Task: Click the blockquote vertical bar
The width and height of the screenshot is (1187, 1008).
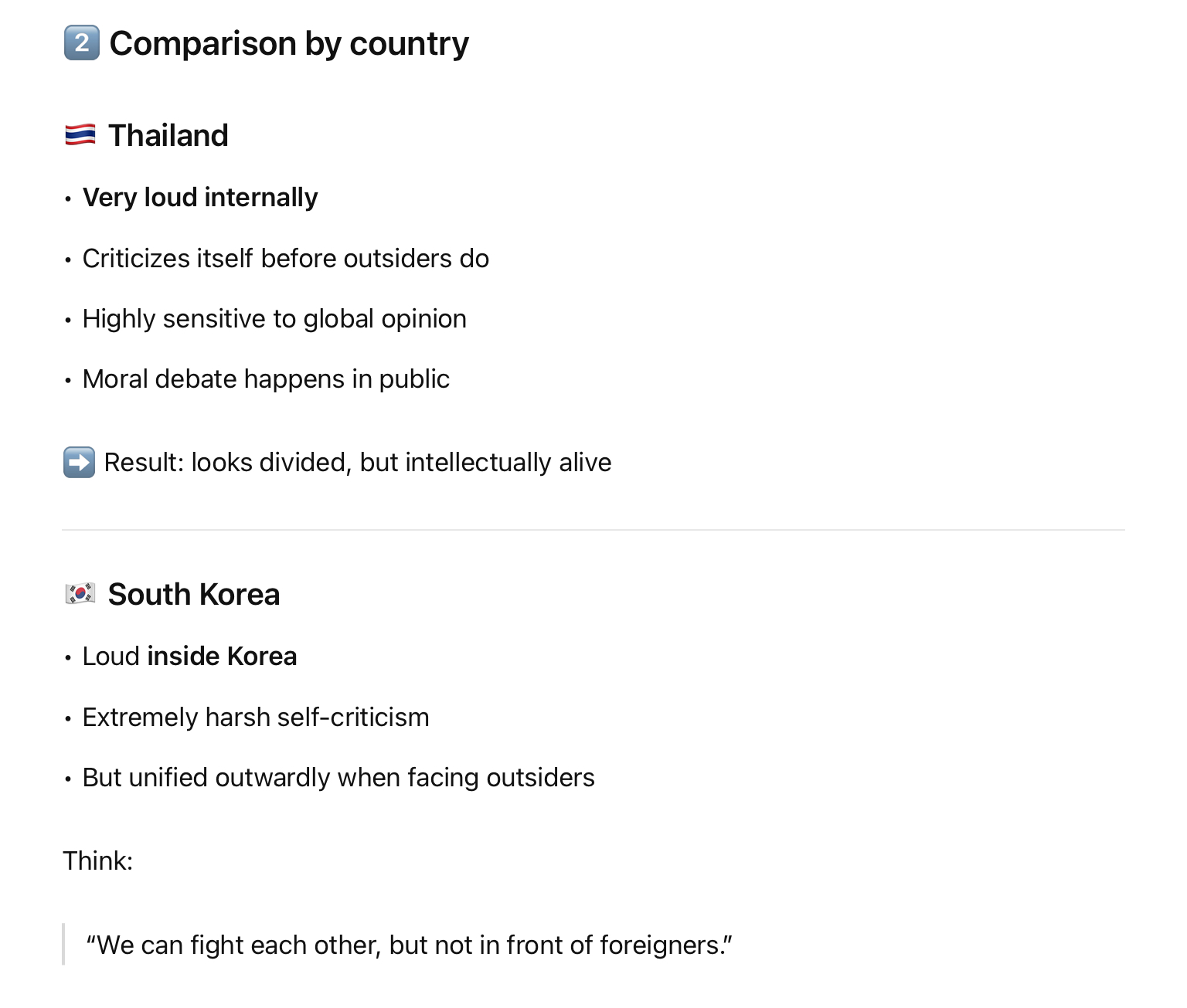Action: [x=63, y=945]
